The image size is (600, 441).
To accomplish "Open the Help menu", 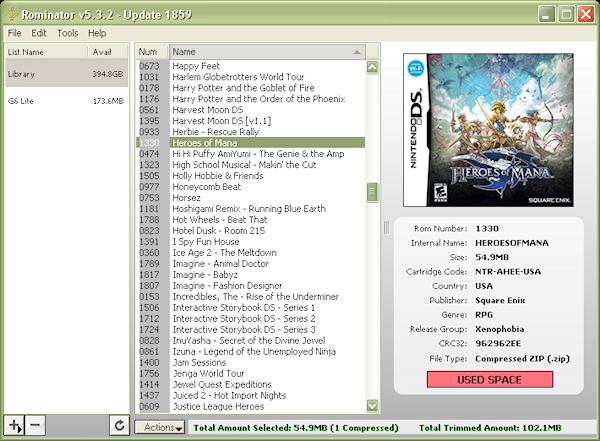I will click(x=97, y=33).
